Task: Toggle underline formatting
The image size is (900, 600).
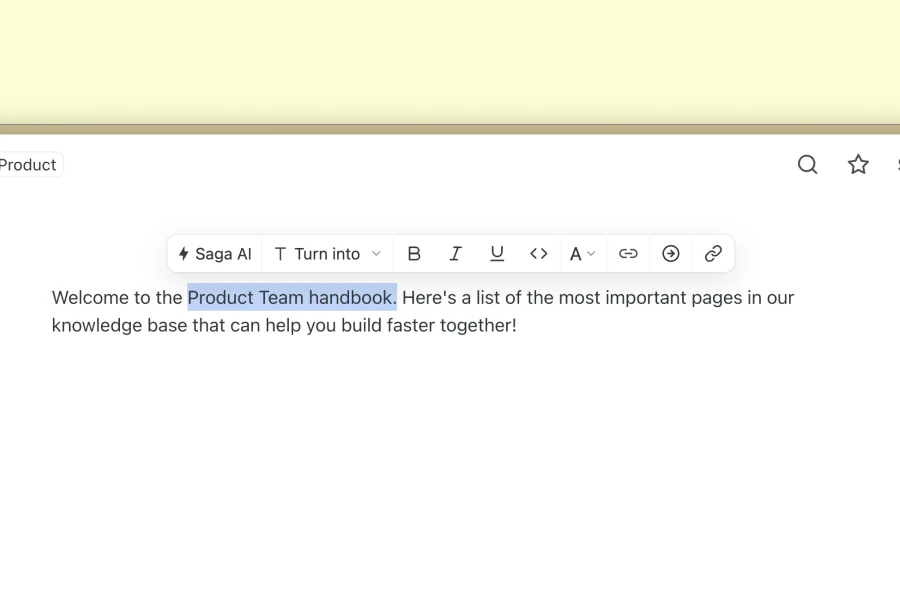Action: tap(497, 253)
